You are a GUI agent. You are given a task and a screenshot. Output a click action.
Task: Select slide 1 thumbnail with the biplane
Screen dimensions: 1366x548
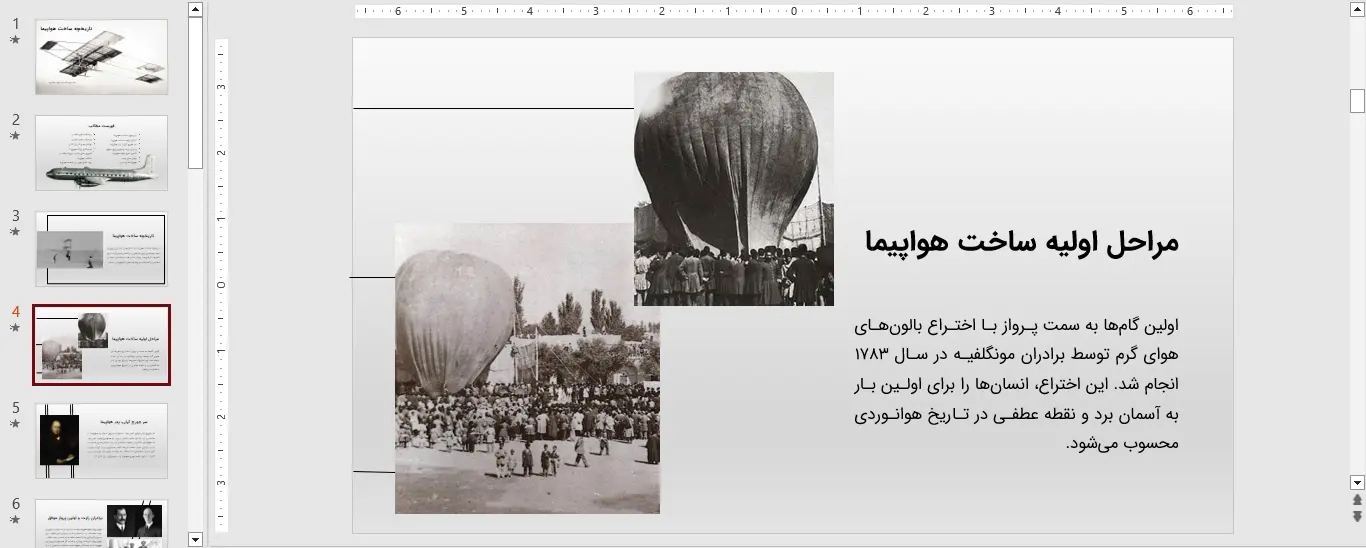[x=101, y=57]
